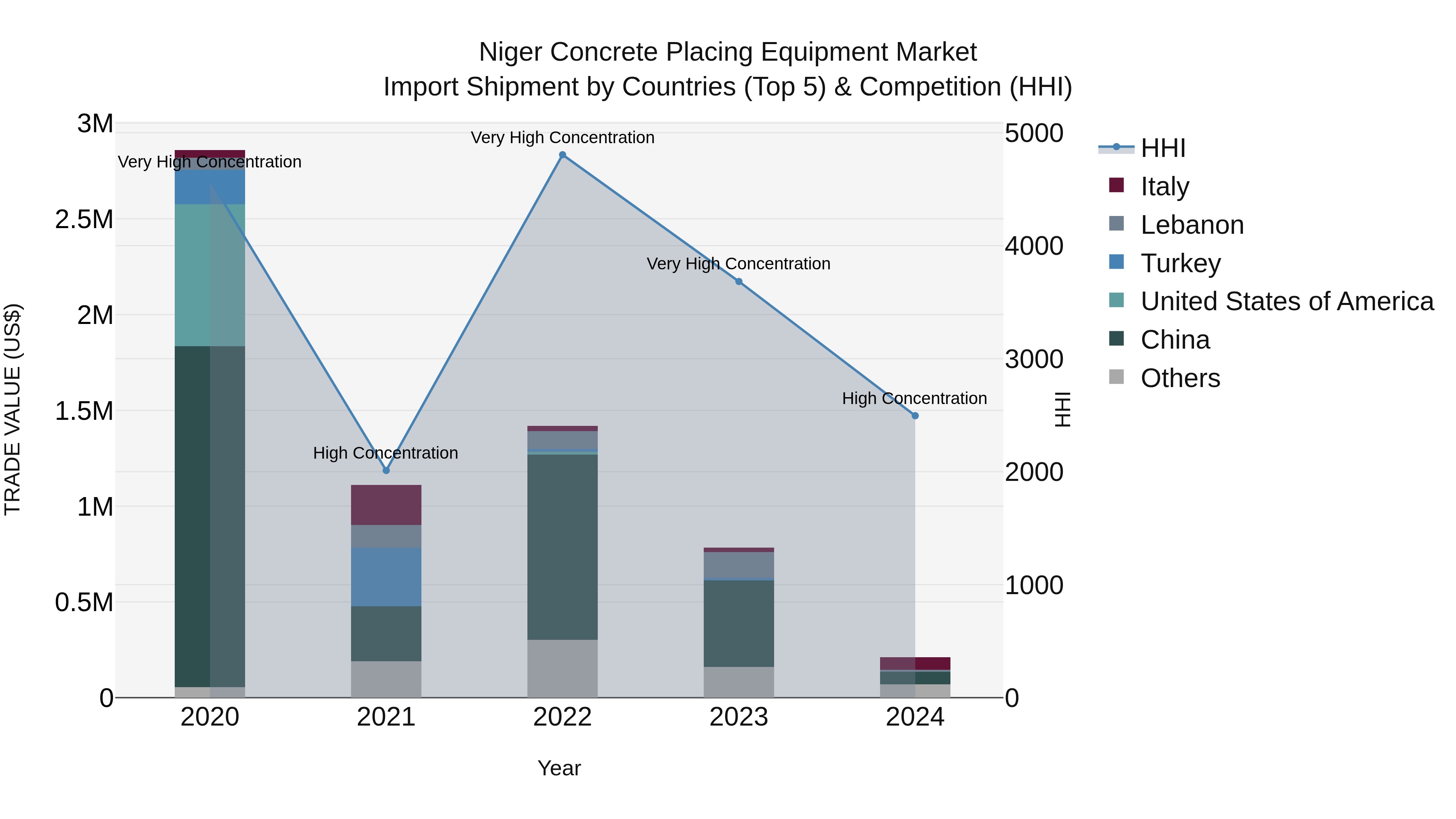Select the Others legend label
Image resolution: width=1456 pixels, height=819 pixels.
pos(1180,378)
